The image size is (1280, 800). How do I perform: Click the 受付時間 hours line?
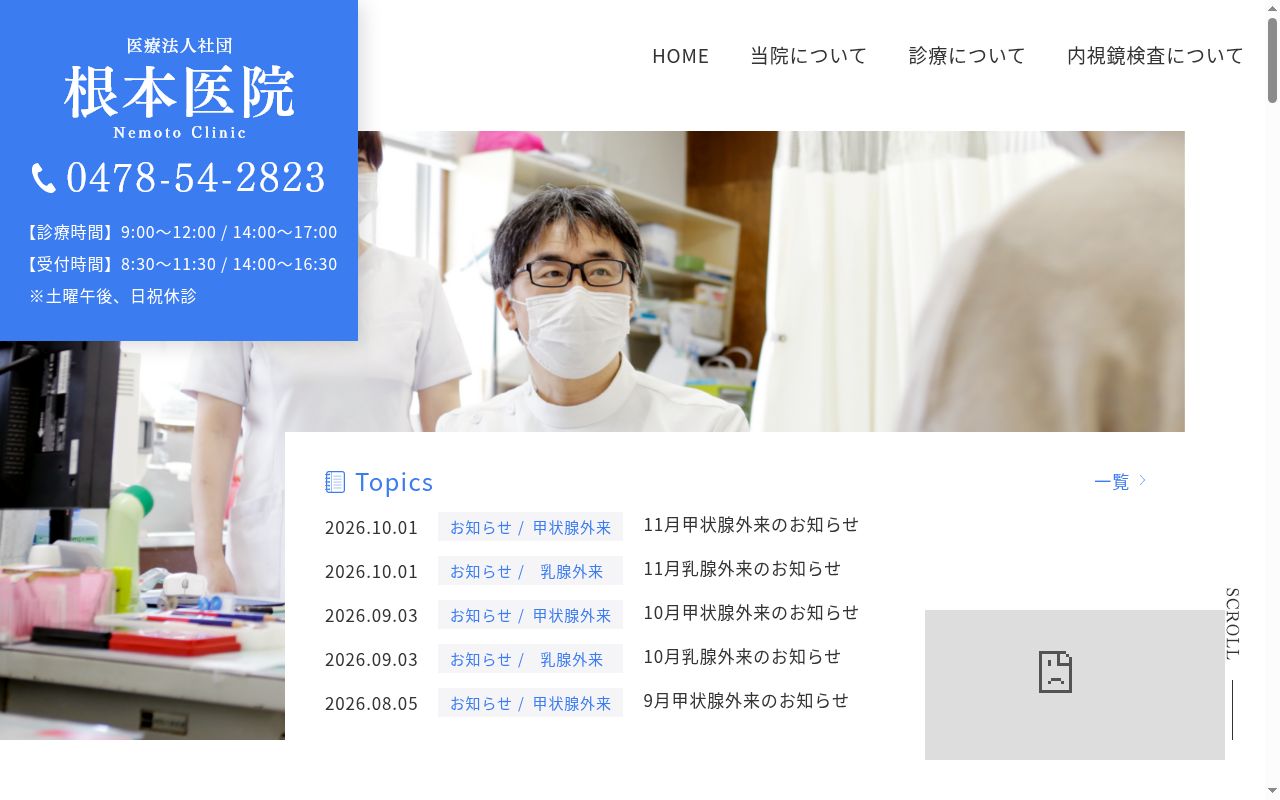(180, 264)
